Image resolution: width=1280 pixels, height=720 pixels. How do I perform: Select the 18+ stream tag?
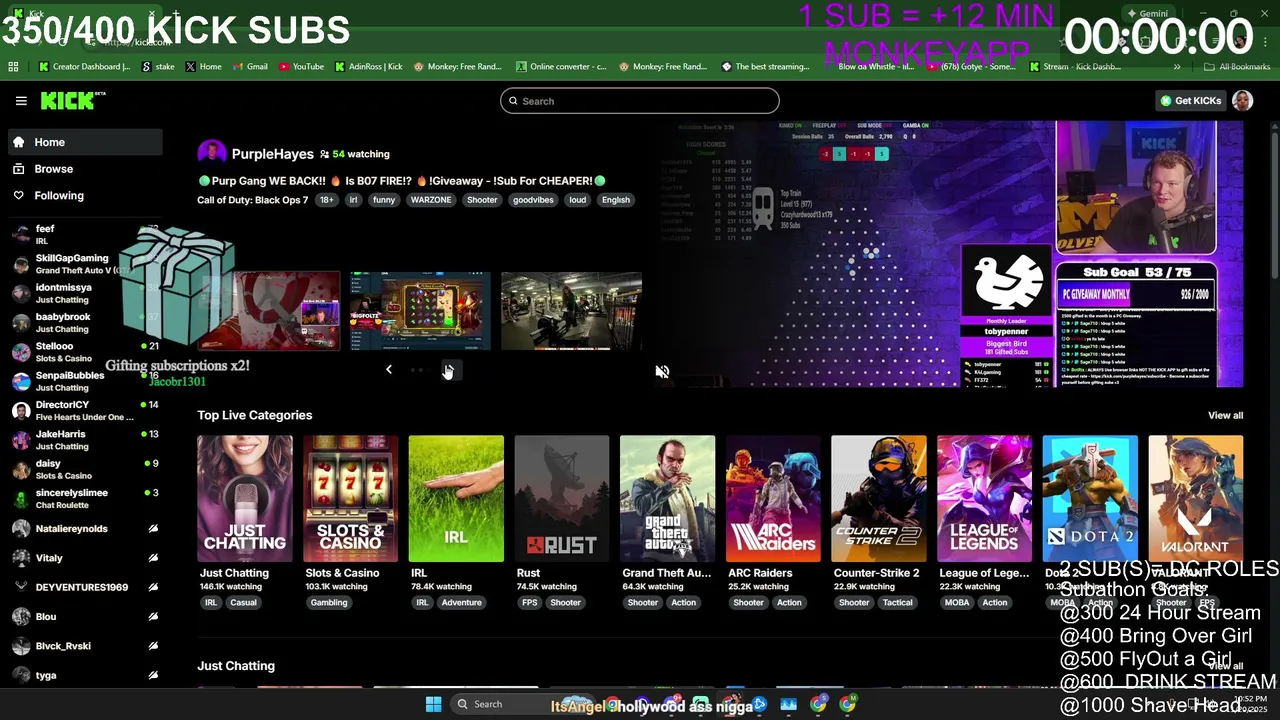[x=327, y=200]
